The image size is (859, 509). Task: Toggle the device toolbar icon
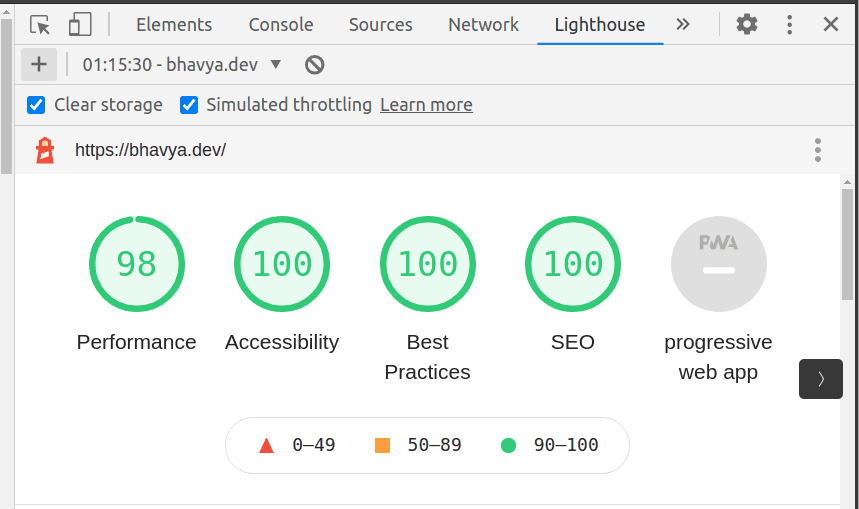click(80, 25)
